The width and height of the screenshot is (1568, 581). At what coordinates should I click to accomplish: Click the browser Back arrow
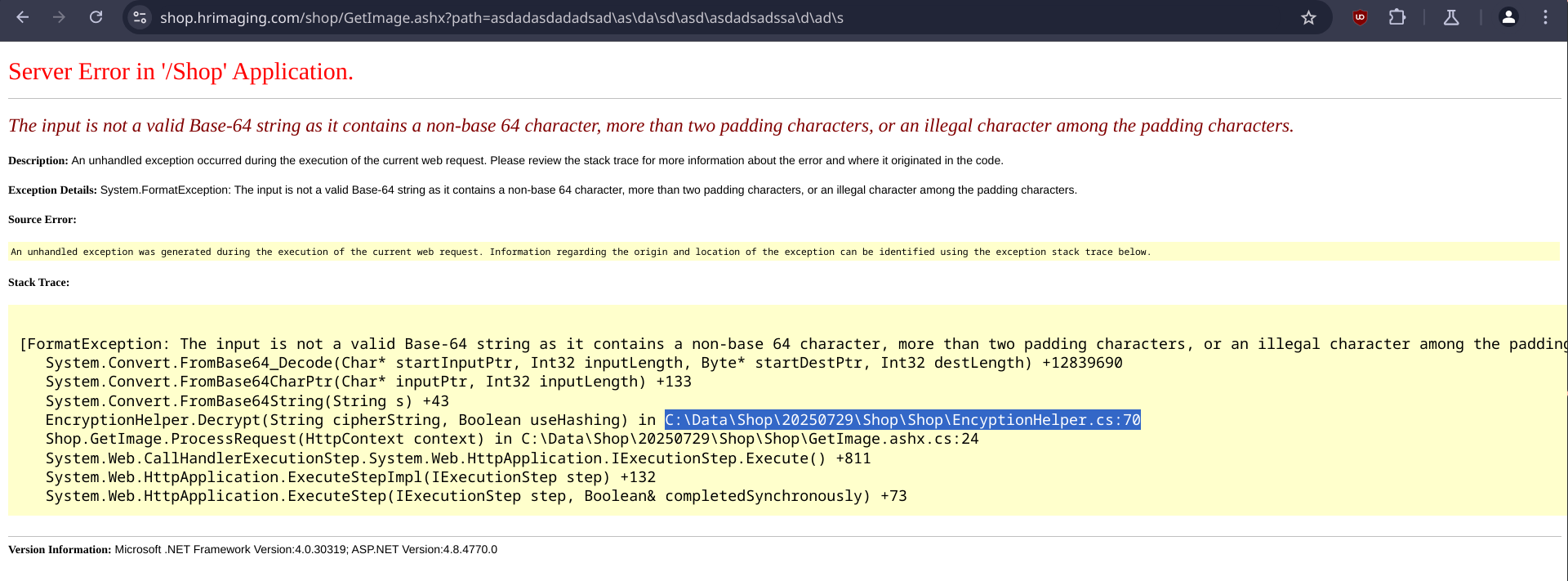pos(23,17)
